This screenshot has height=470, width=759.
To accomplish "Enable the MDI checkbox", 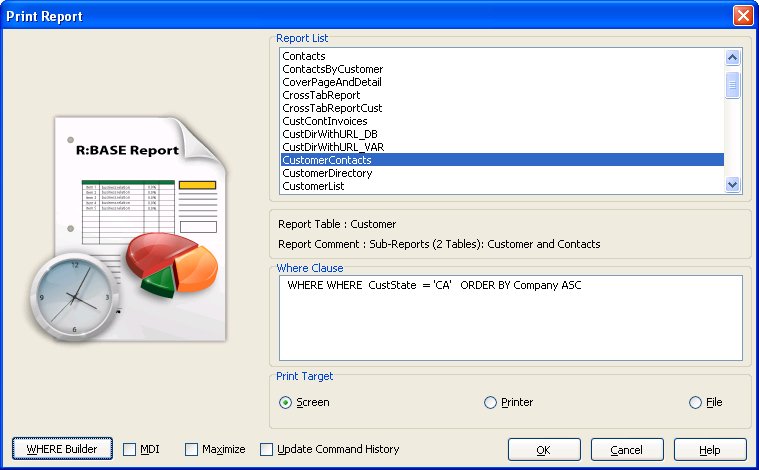I will click(x=130, y=450).
